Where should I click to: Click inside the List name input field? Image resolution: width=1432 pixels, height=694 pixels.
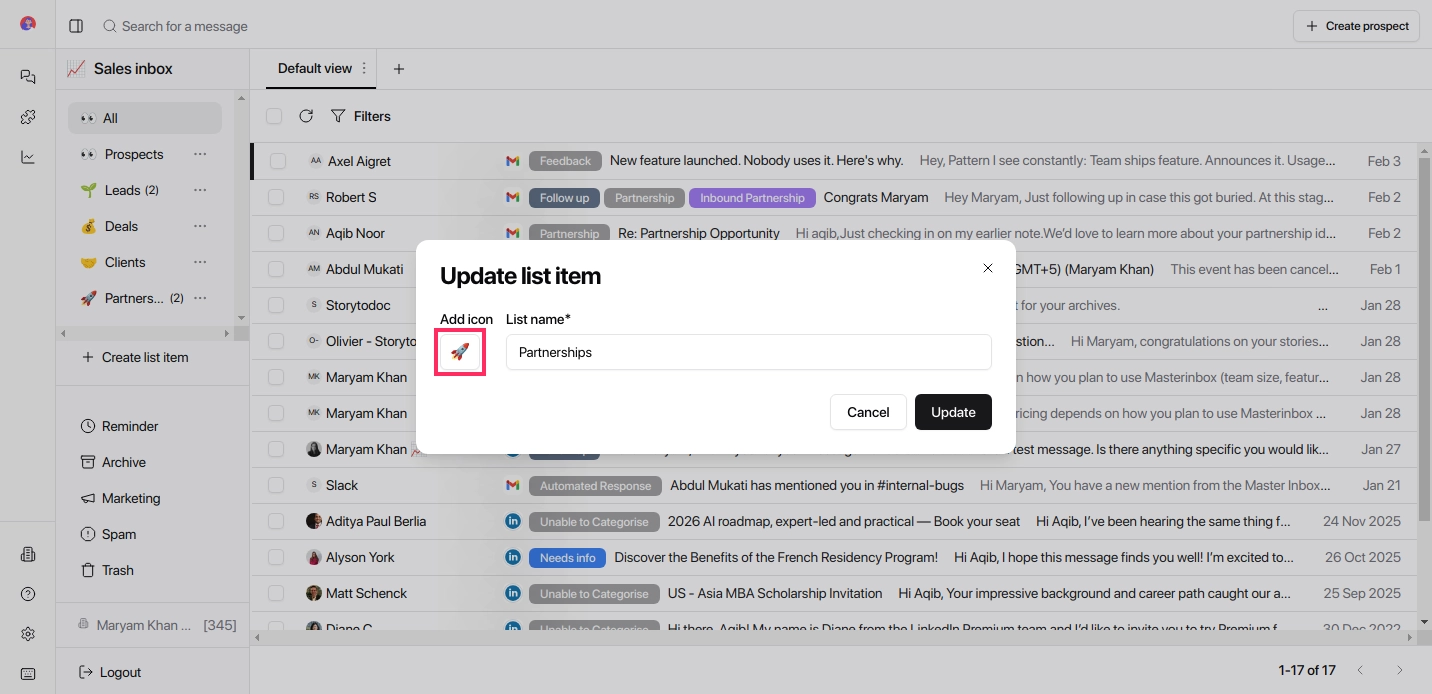748,352
